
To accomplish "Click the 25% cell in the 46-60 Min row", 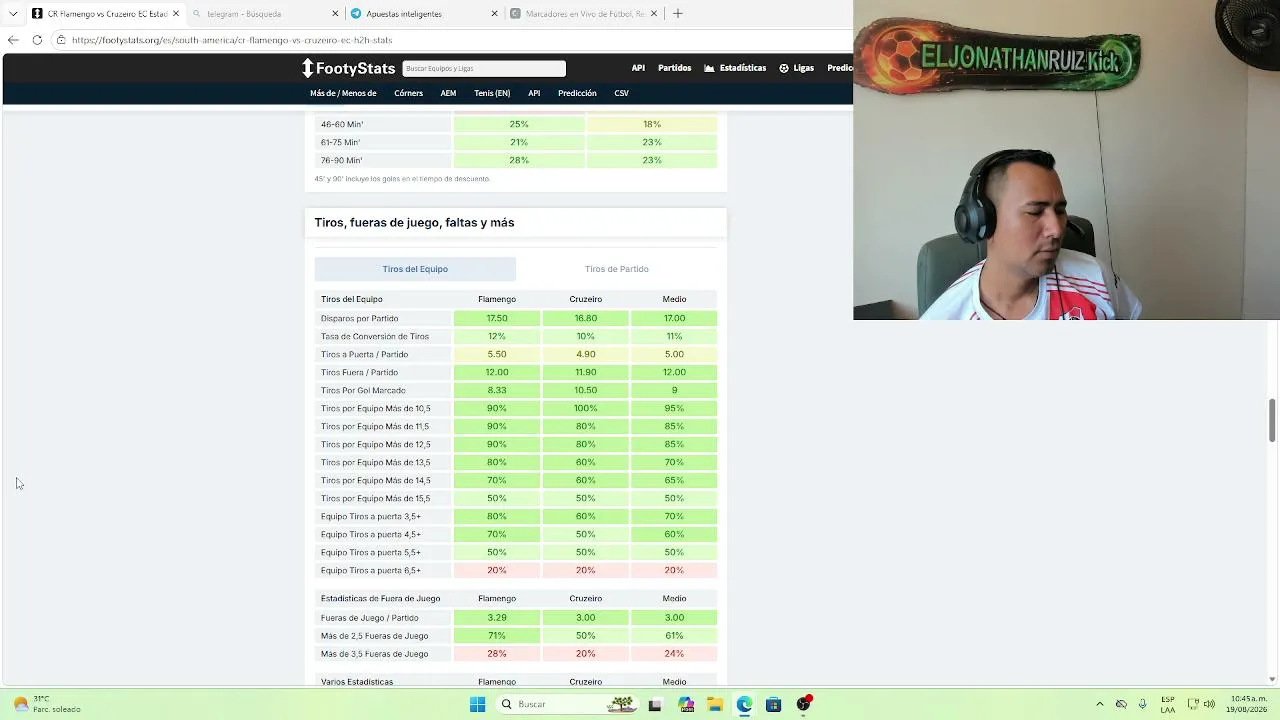I will (x=519, y=124).
